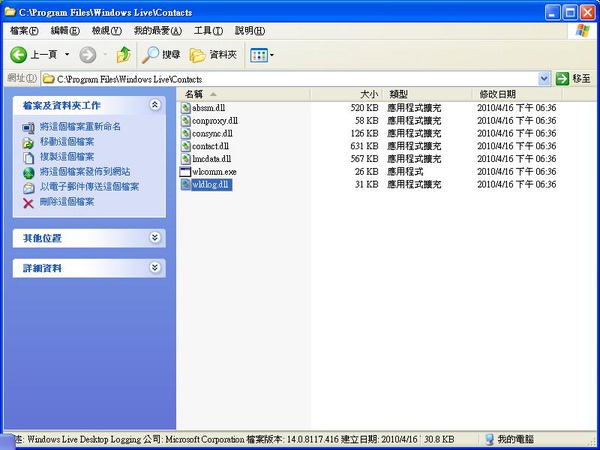Click the 520 KB size cell

tap(364, 108)
